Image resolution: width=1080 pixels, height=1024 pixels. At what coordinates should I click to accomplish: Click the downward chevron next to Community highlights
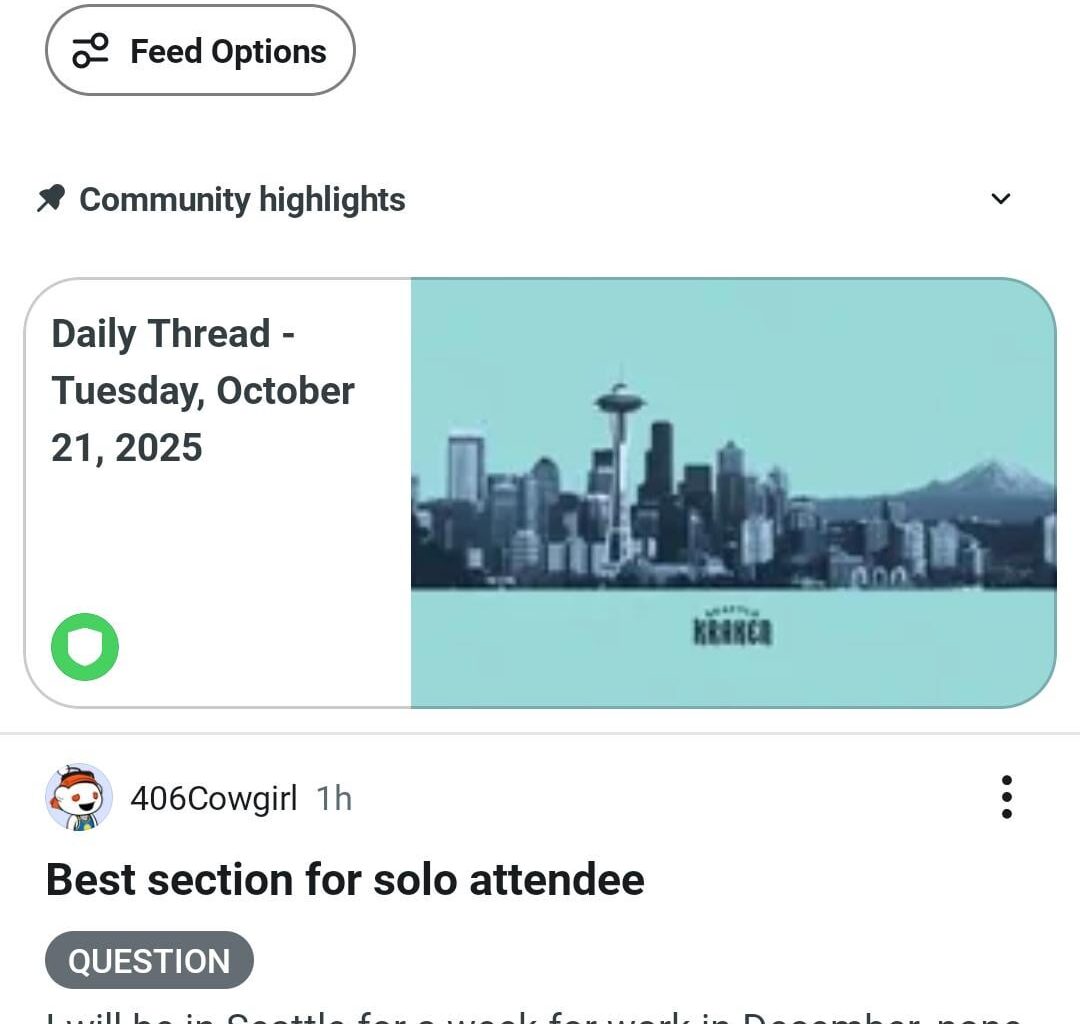click(x=1001, y=199)
